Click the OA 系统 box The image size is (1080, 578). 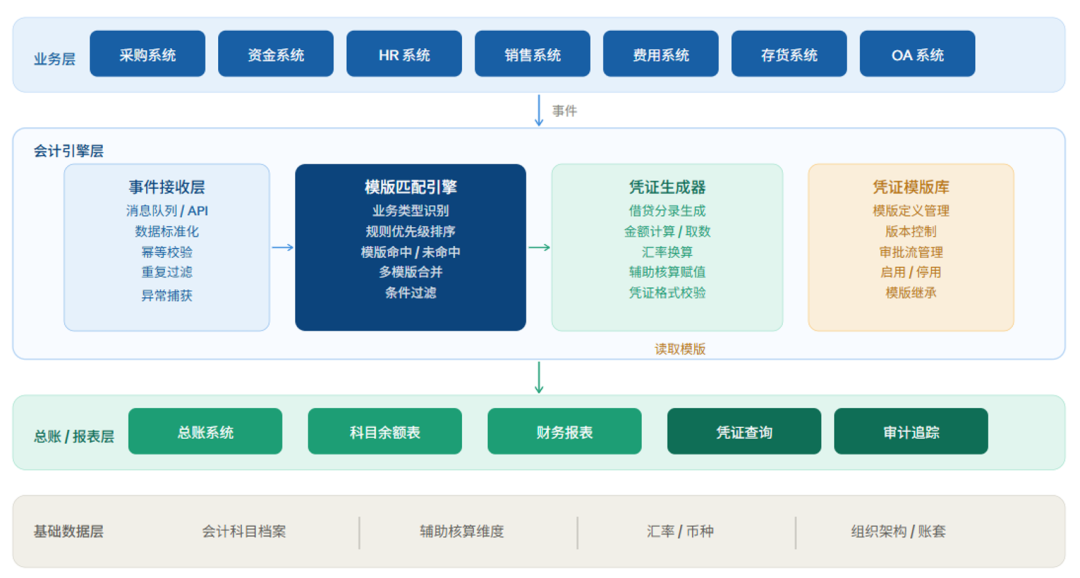[917, 54]
